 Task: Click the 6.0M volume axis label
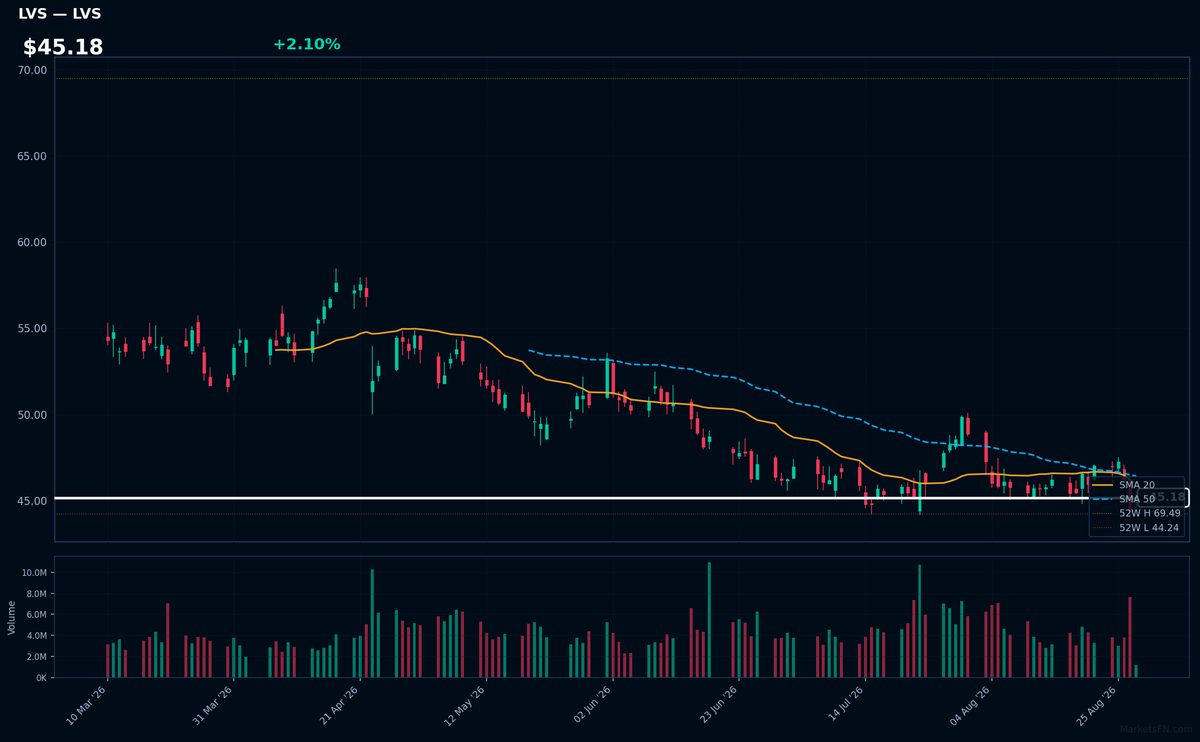pyautogui.click(x=35, y=615)
